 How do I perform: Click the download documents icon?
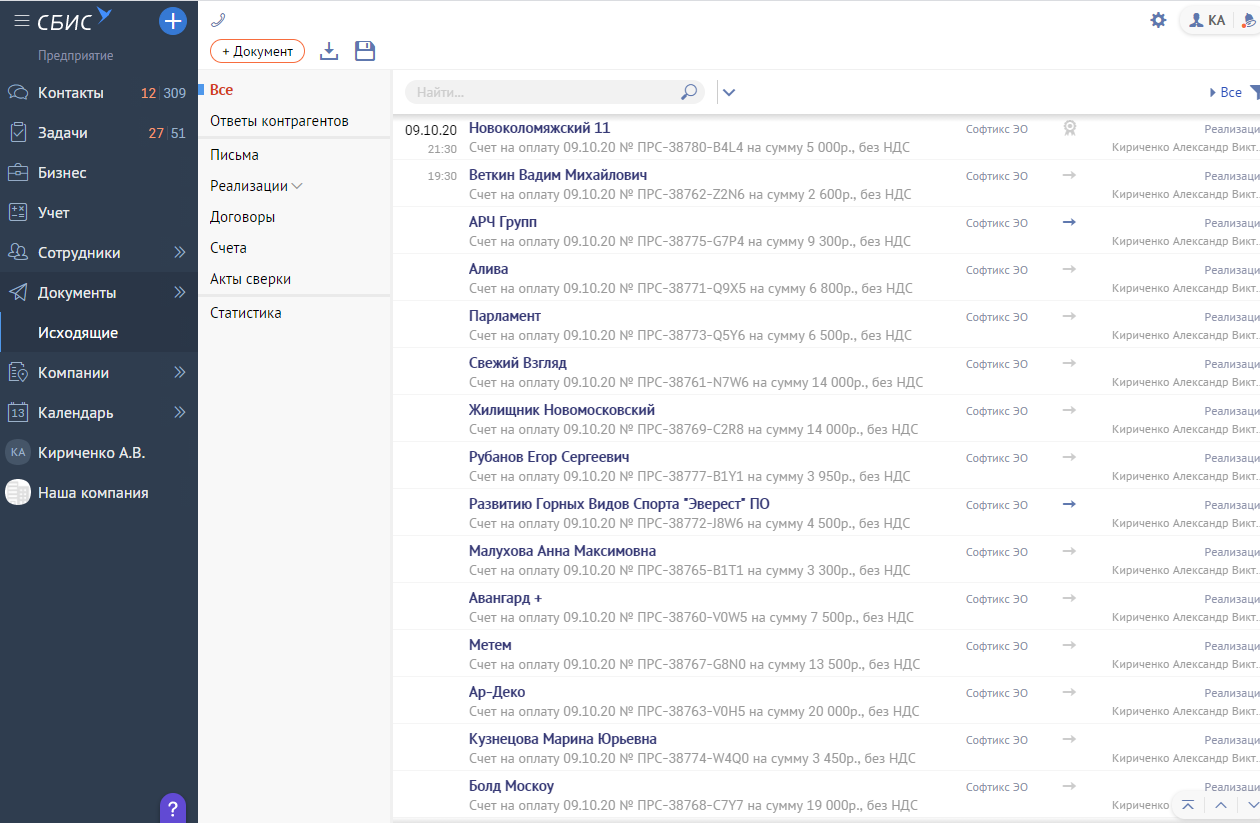tap(329, 51)
